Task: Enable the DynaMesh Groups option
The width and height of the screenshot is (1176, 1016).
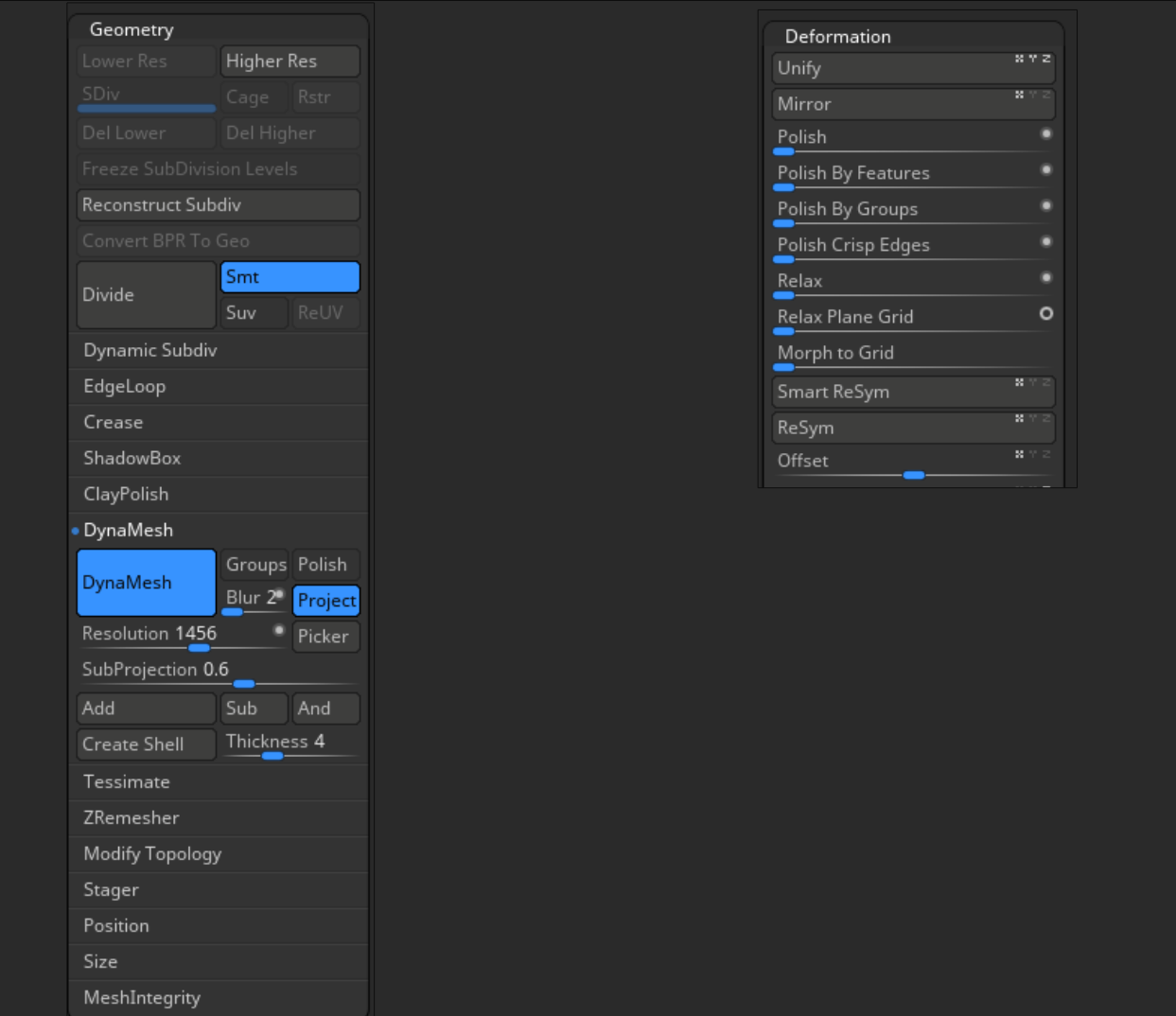Action: click(x=255, y=565)
